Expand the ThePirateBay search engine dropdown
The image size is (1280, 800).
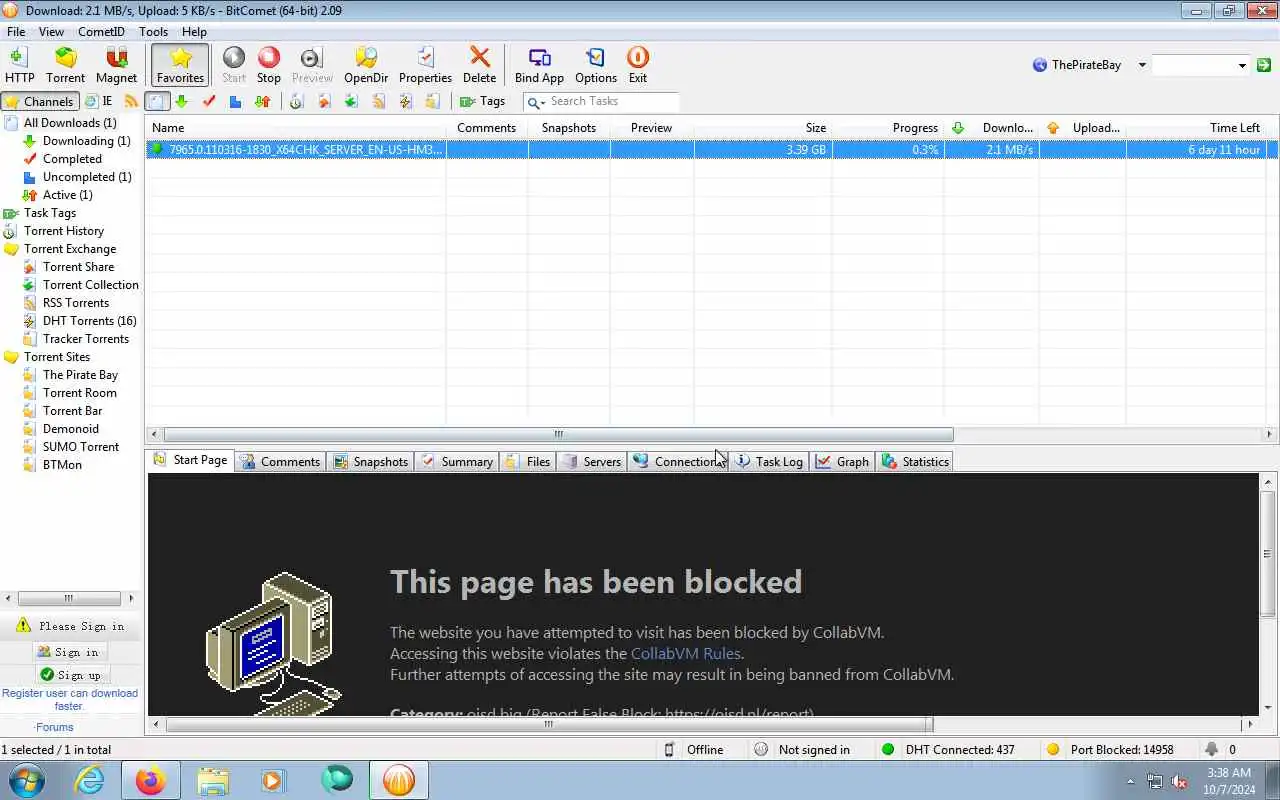click(x=1142, y=65)
